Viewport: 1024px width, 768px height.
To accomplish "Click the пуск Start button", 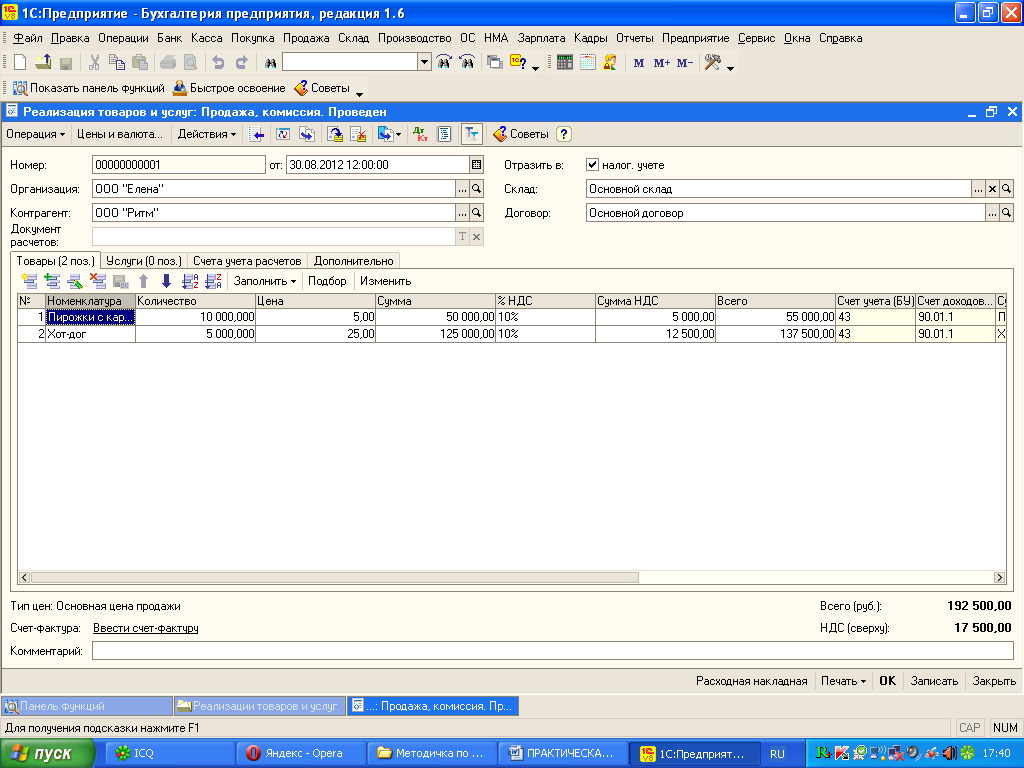I will [x=47, y=754].
